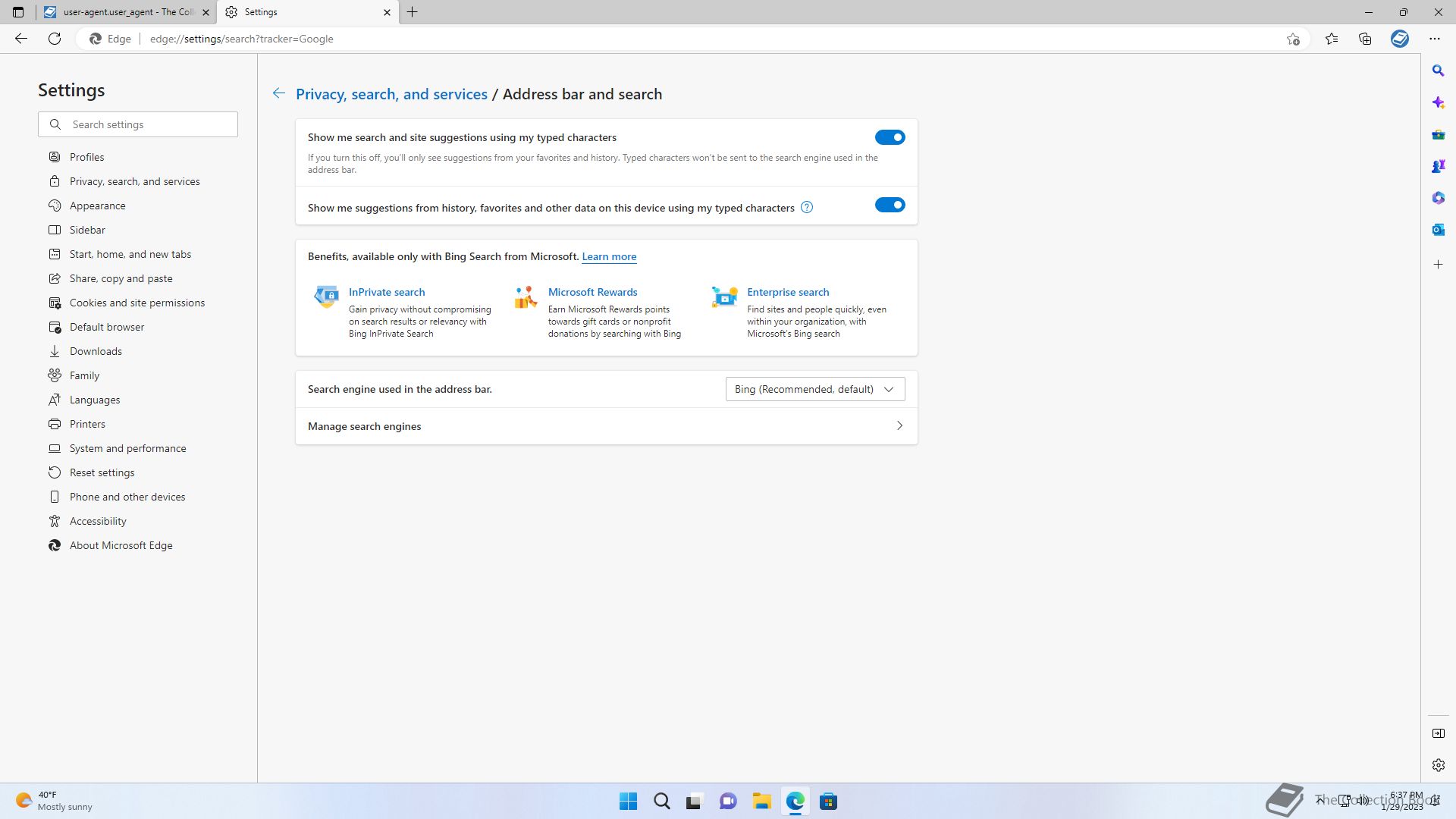
Task: Add this page to favorites star icon
Action: tap(1293, 39)
